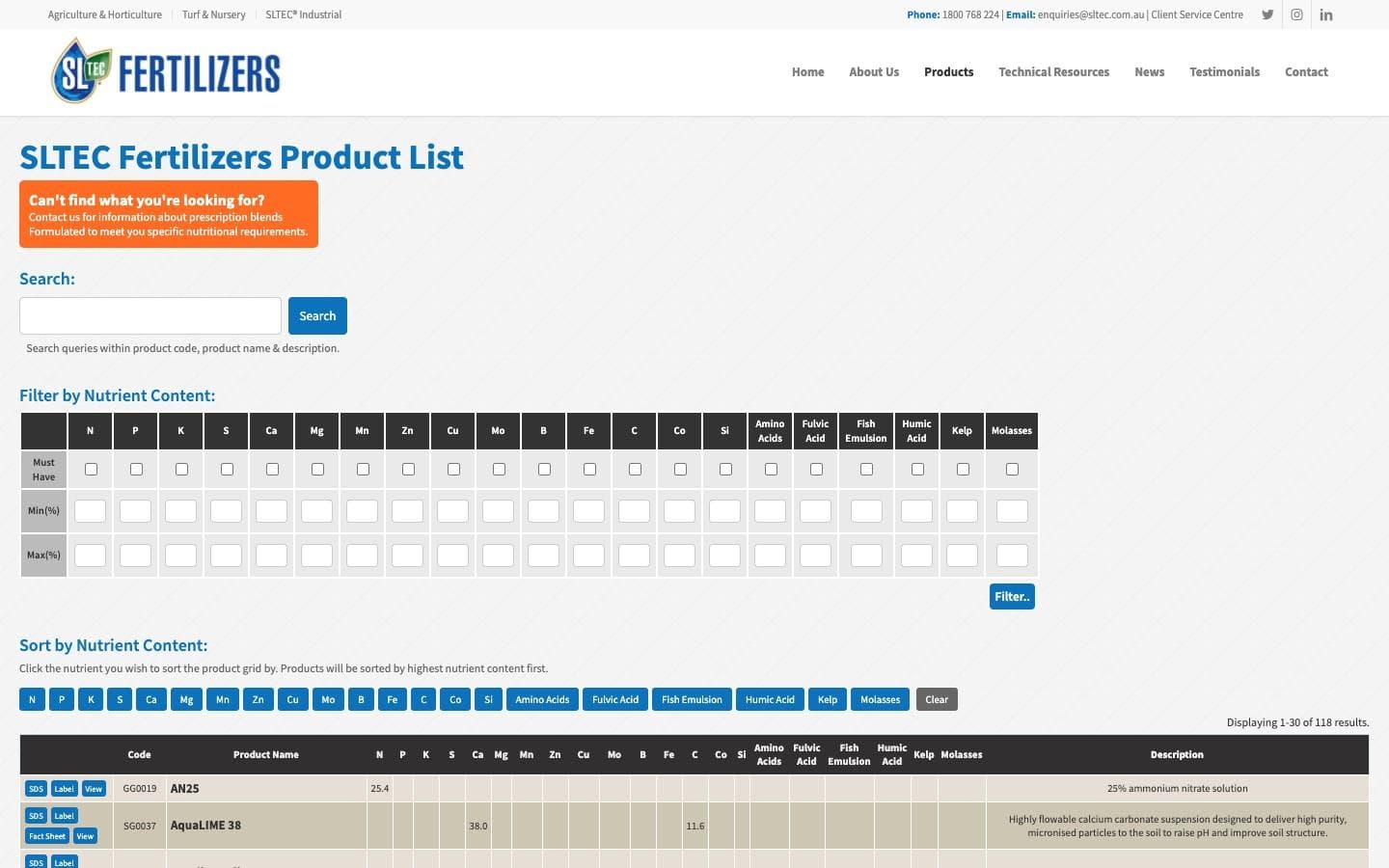Tick the Must Have checkbox for N
1389x868 pixels.
(91, 469)
